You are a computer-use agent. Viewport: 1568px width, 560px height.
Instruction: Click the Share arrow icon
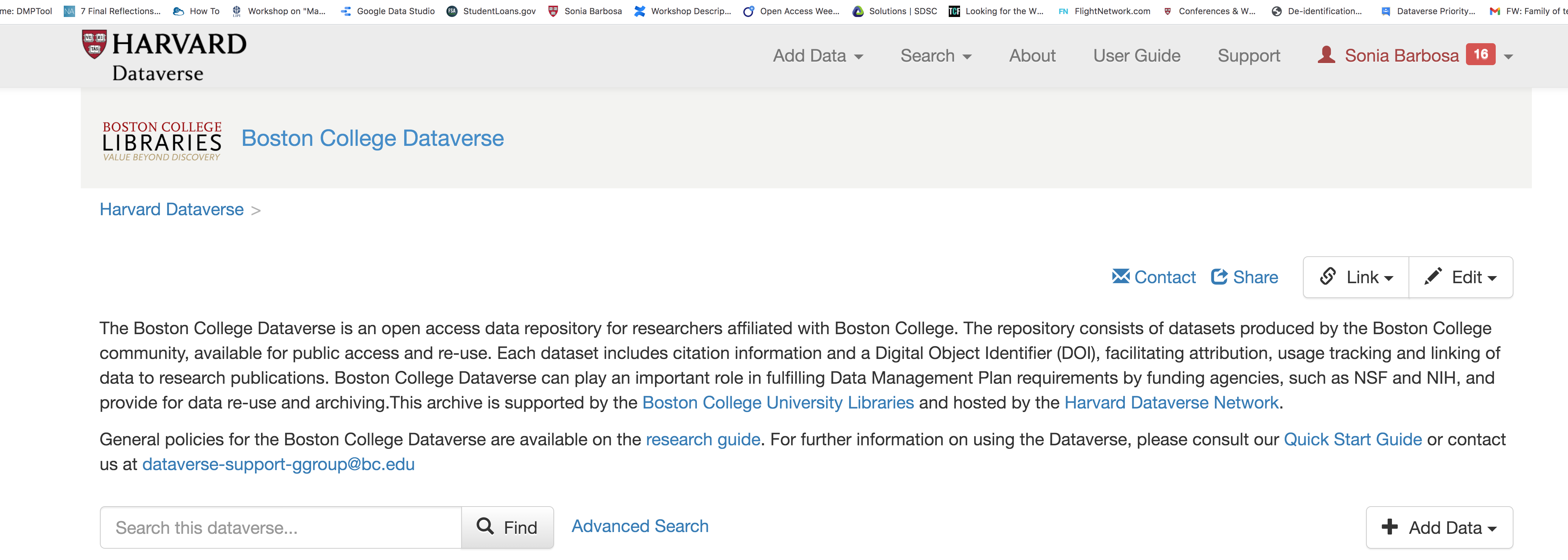click(x=1219, y=277)
